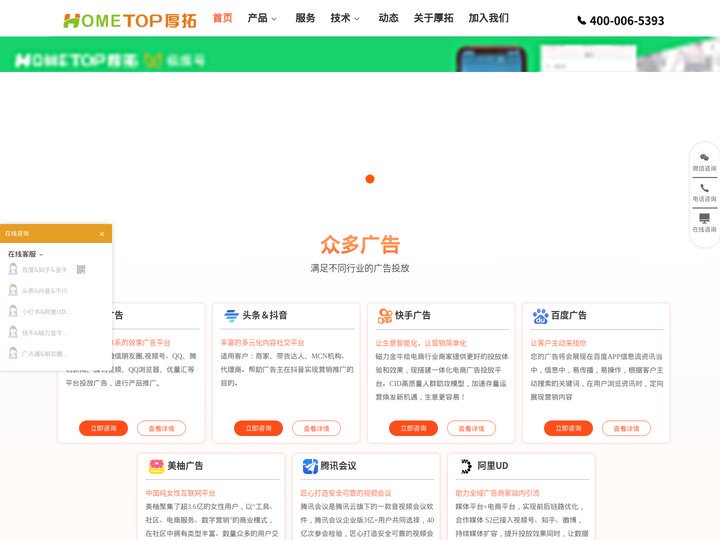Show the QR code icon beside 百度&知乎
The image size is (720, 540).
[81, 270]
